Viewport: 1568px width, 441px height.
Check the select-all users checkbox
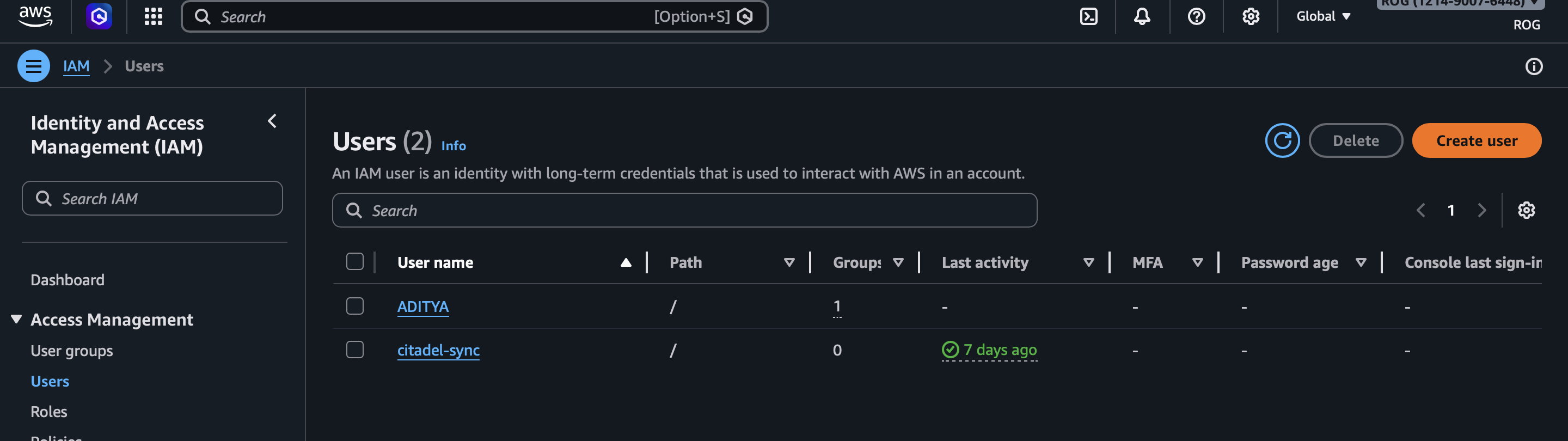coord(355,262)
